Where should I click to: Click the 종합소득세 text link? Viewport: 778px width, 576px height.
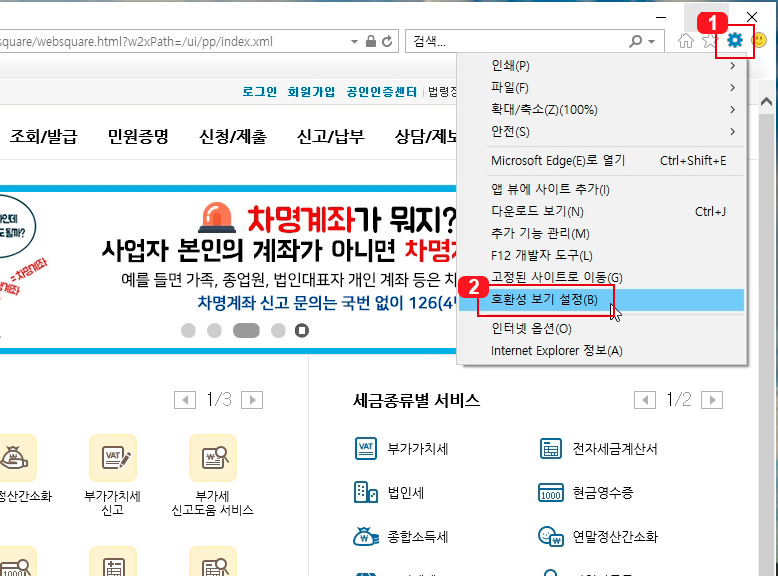[418, 537]
